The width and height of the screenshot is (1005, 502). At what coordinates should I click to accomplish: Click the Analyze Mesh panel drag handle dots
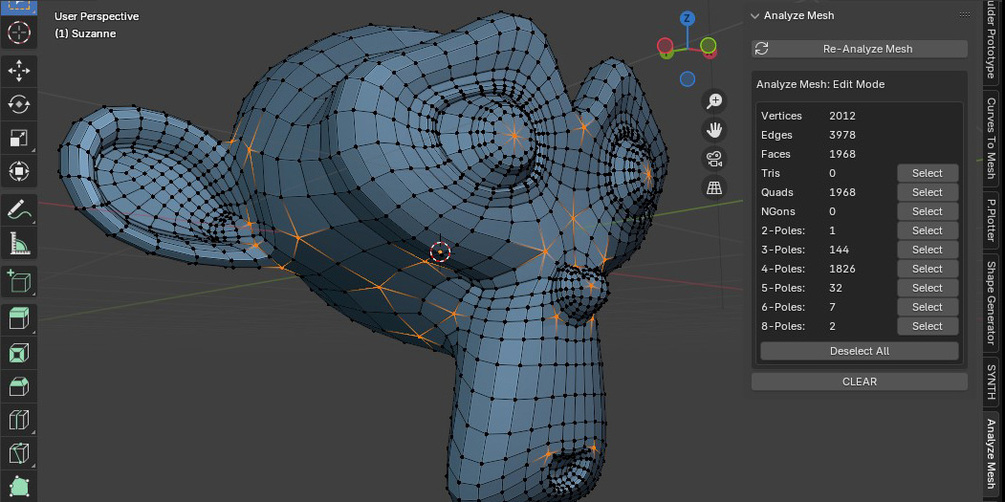click(964, 15)
